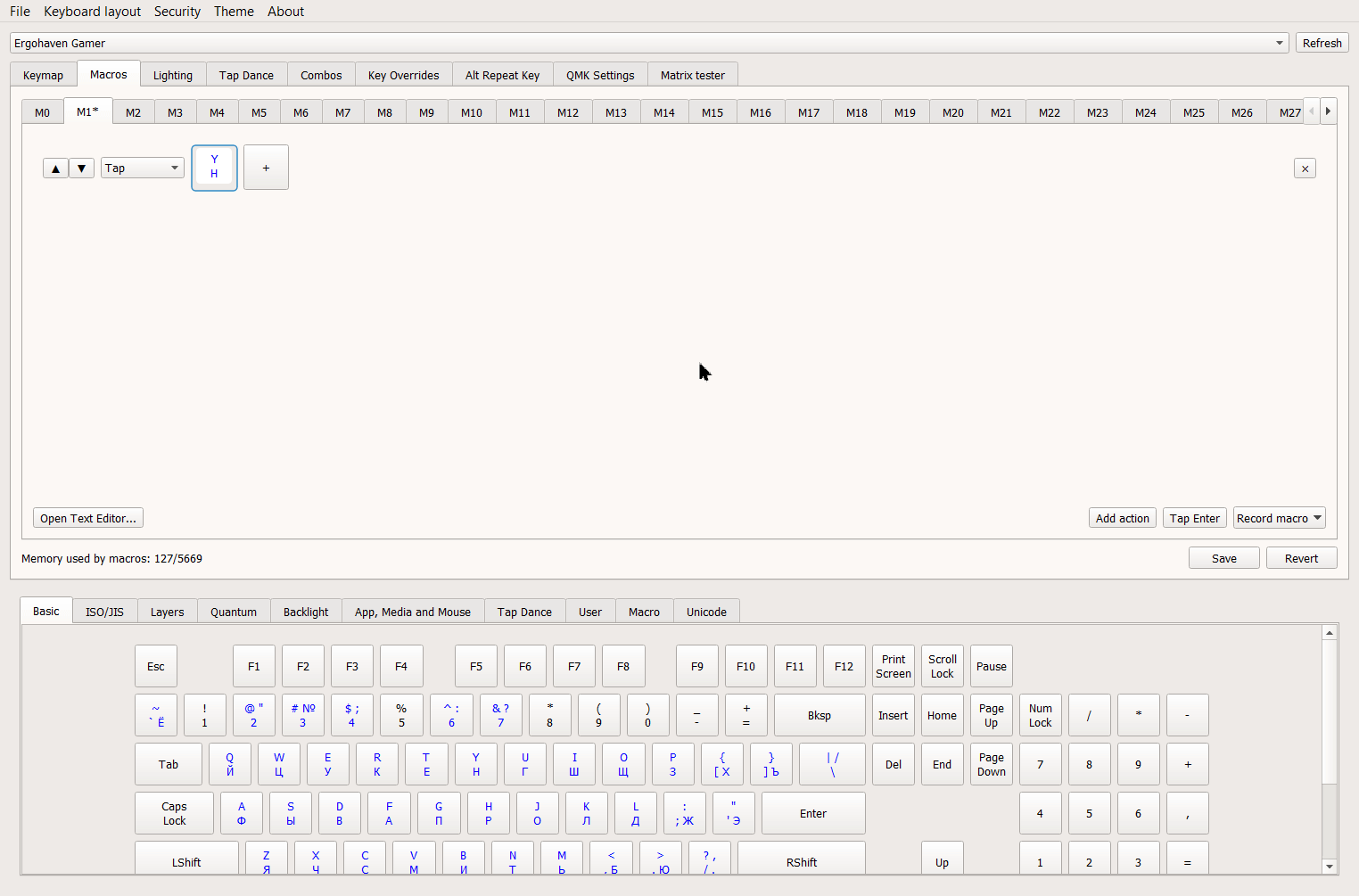Open the Record macro dropdown
This screenshot has height=896, width=1359.
1279,518
